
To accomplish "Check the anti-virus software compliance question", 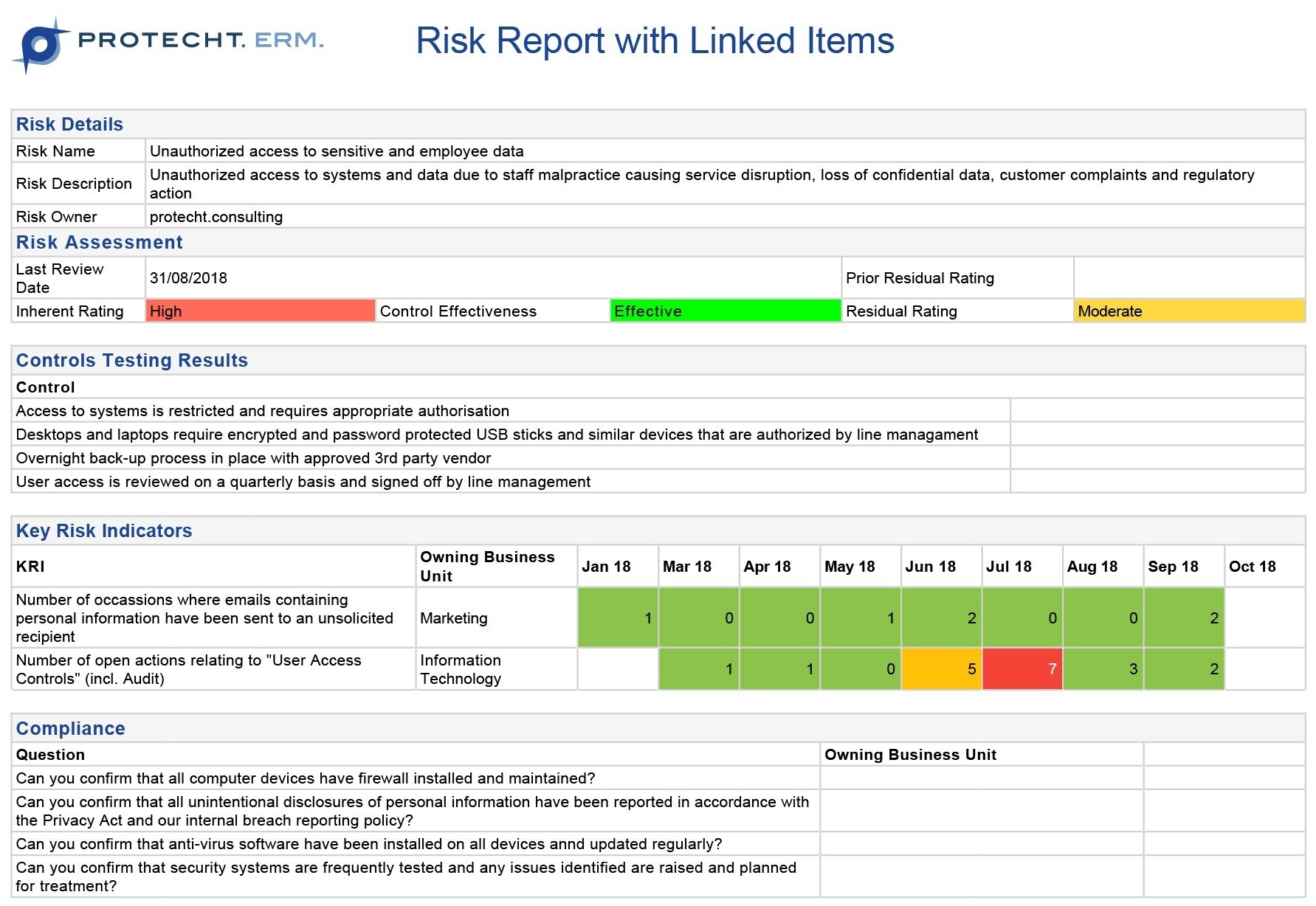I will [x=368, y=843].
